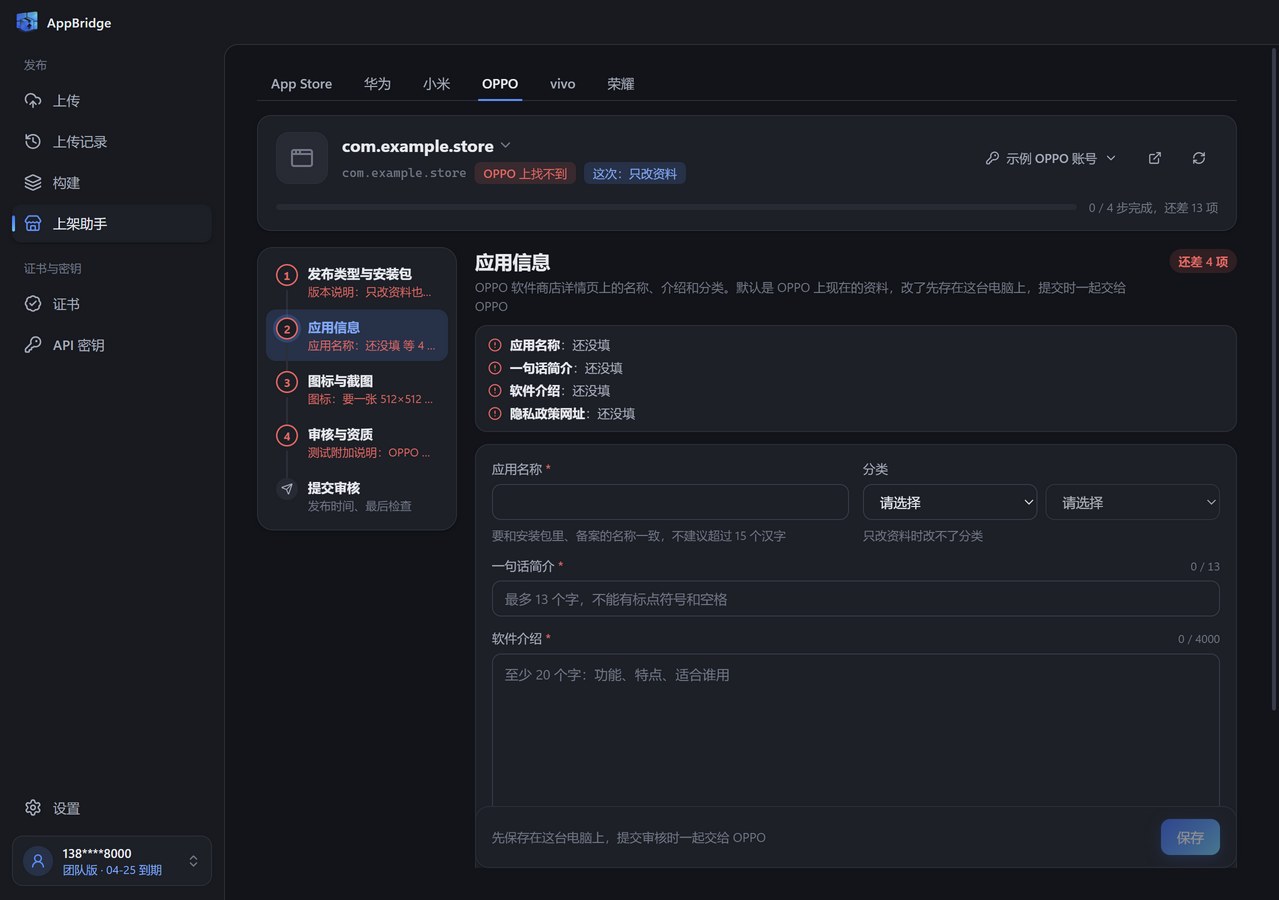Image resolution: width=1279 pixels, height=900 pixels.
Task: Open the first 分类 请选择 dropdown
Action: [950, 502]
